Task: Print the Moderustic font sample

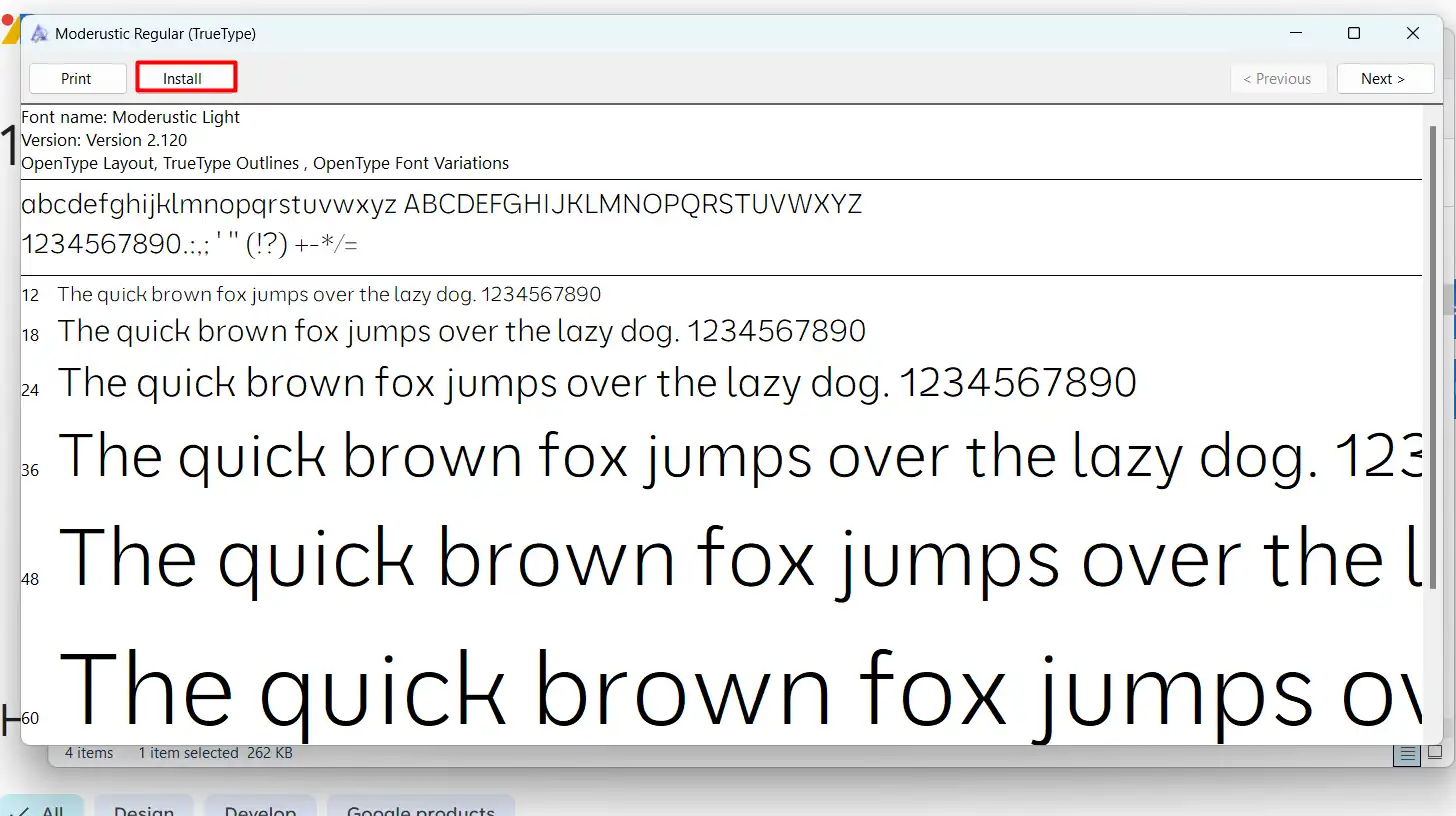Action: click(x=77, y=78)
